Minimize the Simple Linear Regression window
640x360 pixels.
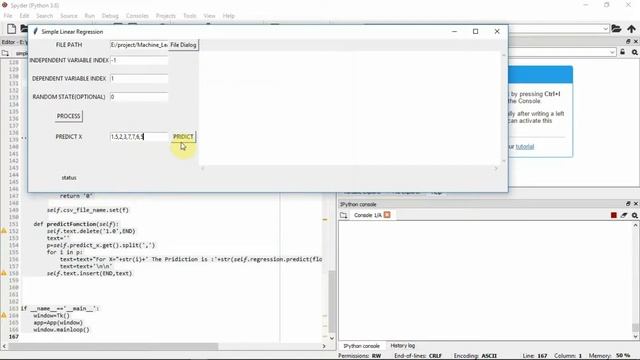[x=454, y=31]
